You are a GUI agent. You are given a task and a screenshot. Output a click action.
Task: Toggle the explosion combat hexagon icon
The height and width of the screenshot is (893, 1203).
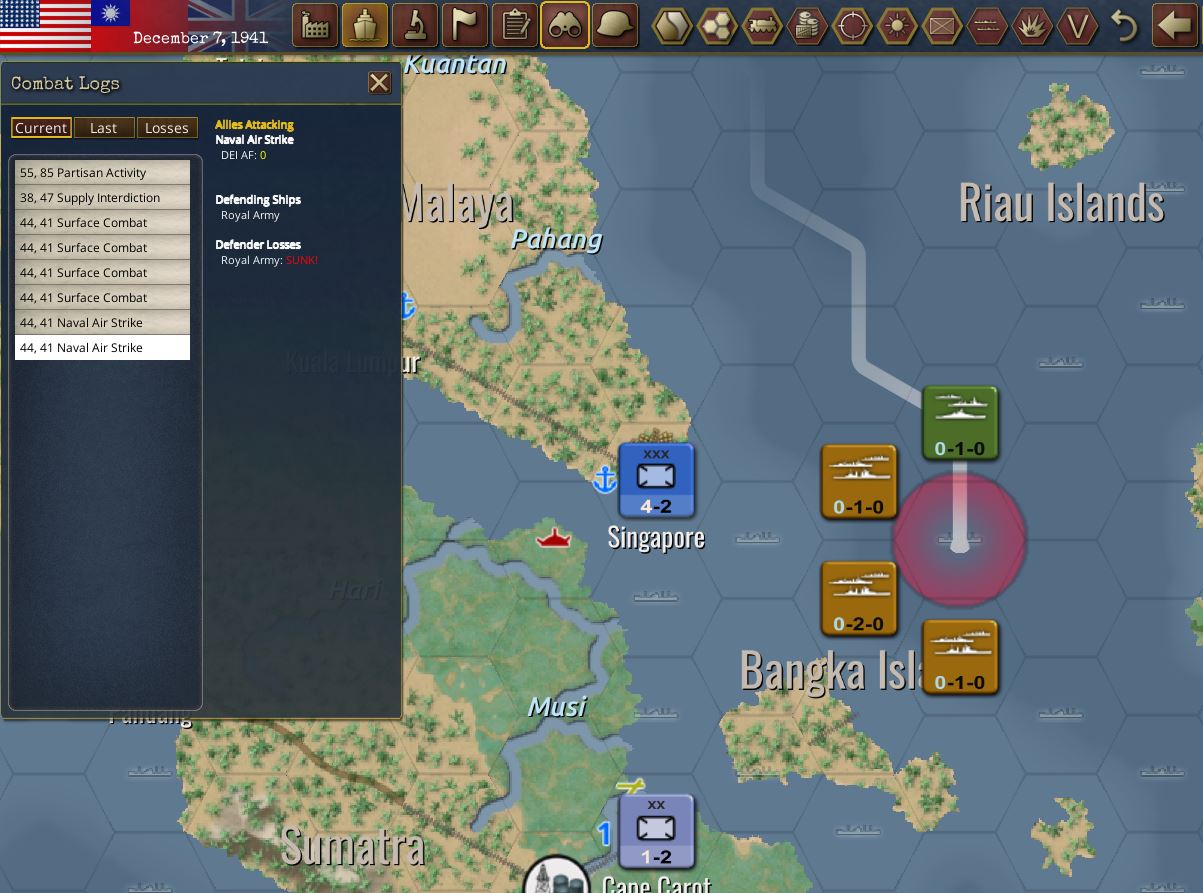click(x=1032, y=26)
